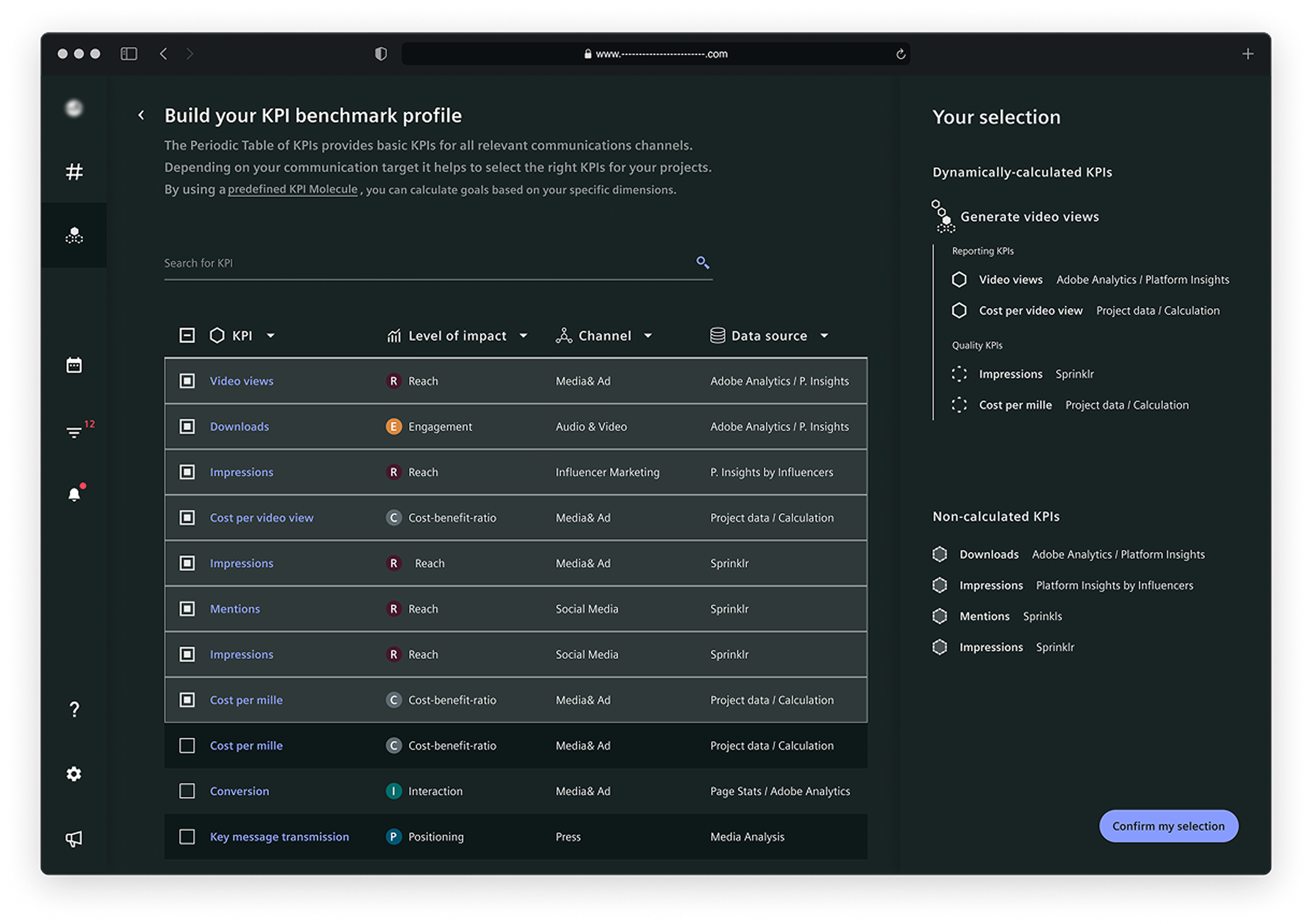Viewport: 1312px width, 924px height.
Task: Open the calendar from sidebar
Action: 74,365
